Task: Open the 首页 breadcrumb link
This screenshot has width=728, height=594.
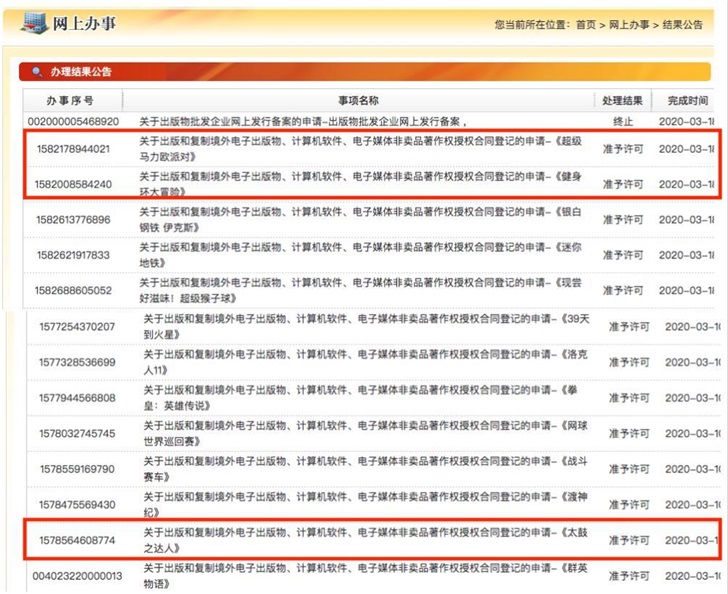Action: click(x=585, y=25)
